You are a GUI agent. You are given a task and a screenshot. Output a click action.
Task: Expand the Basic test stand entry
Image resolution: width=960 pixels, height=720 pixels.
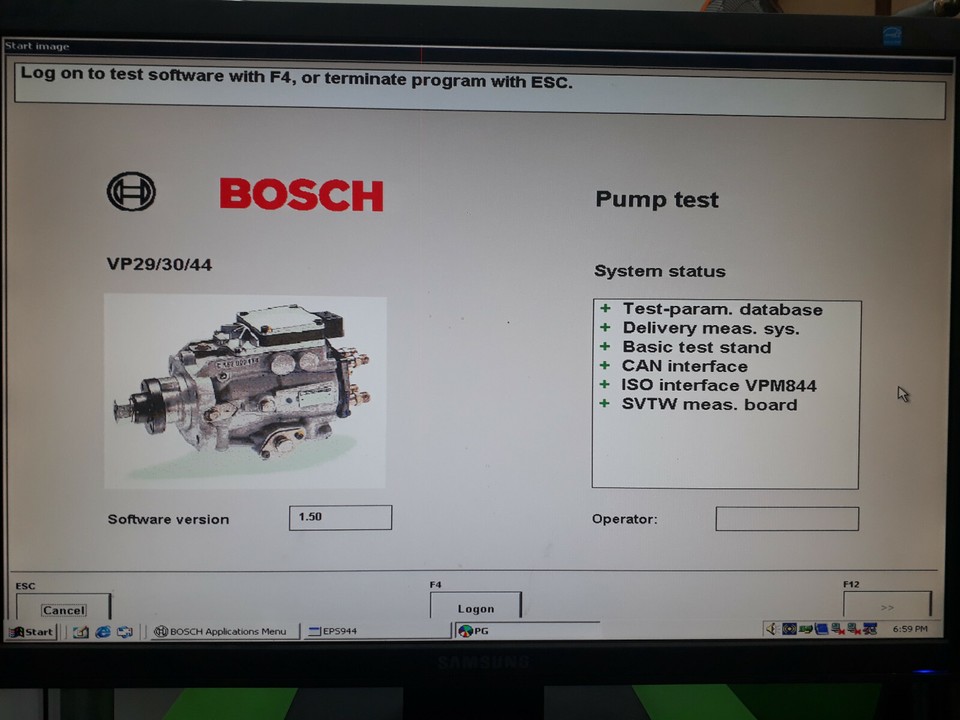(x=604, y=347)
